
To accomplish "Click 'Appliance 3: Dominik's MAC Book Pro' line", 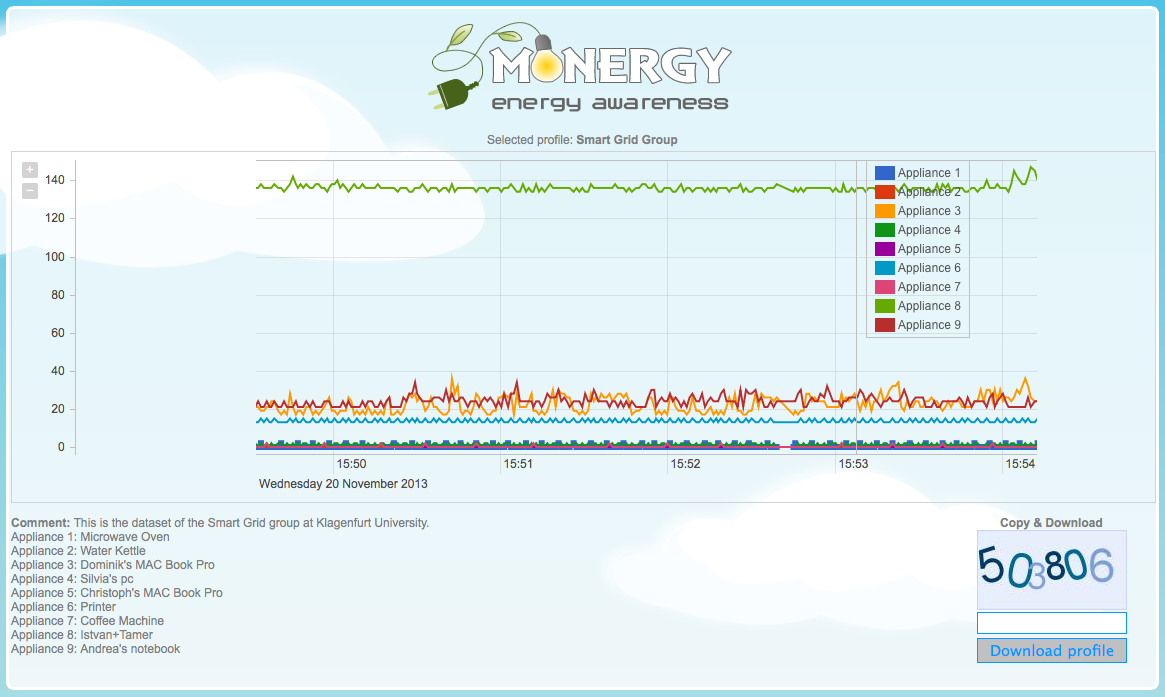I will pyautogui.click(x=113, y=565).
